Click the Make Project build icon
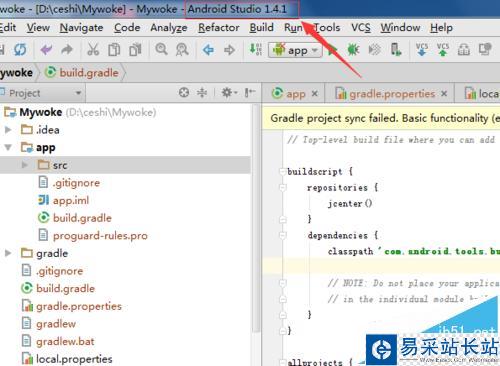 tap(256, 50)
